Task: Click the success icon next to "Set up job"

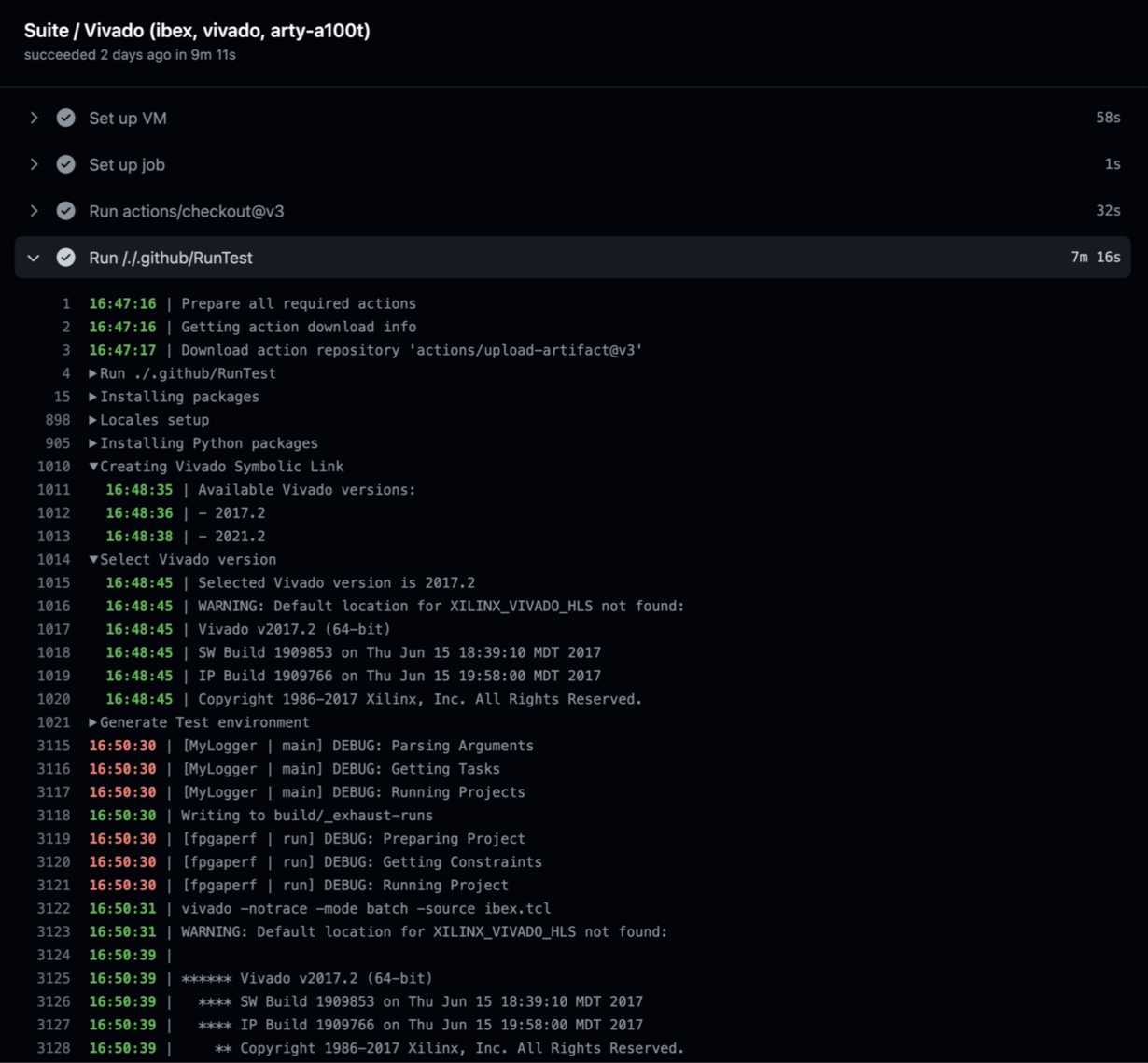Action: pyautogui.click(x=65, y=164)
